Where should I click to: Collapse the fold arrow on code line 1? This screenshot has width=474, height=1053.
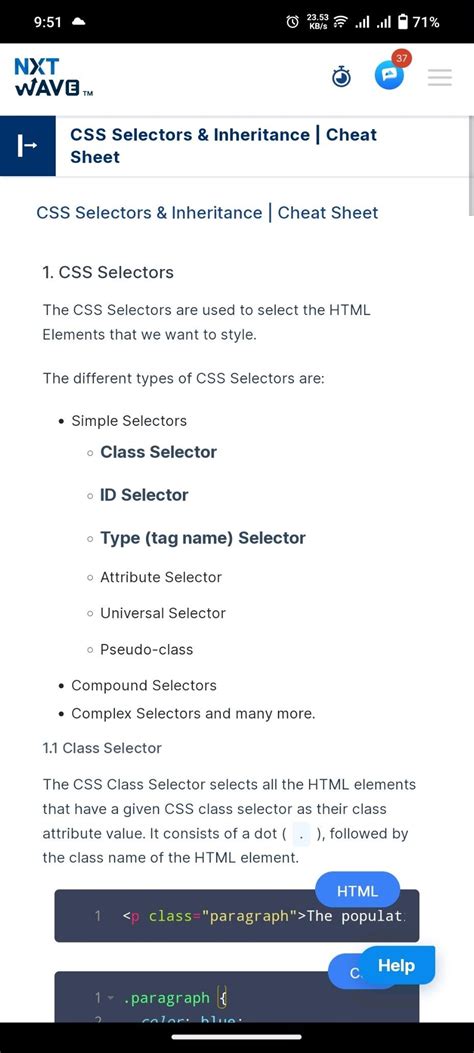[111, 999]
